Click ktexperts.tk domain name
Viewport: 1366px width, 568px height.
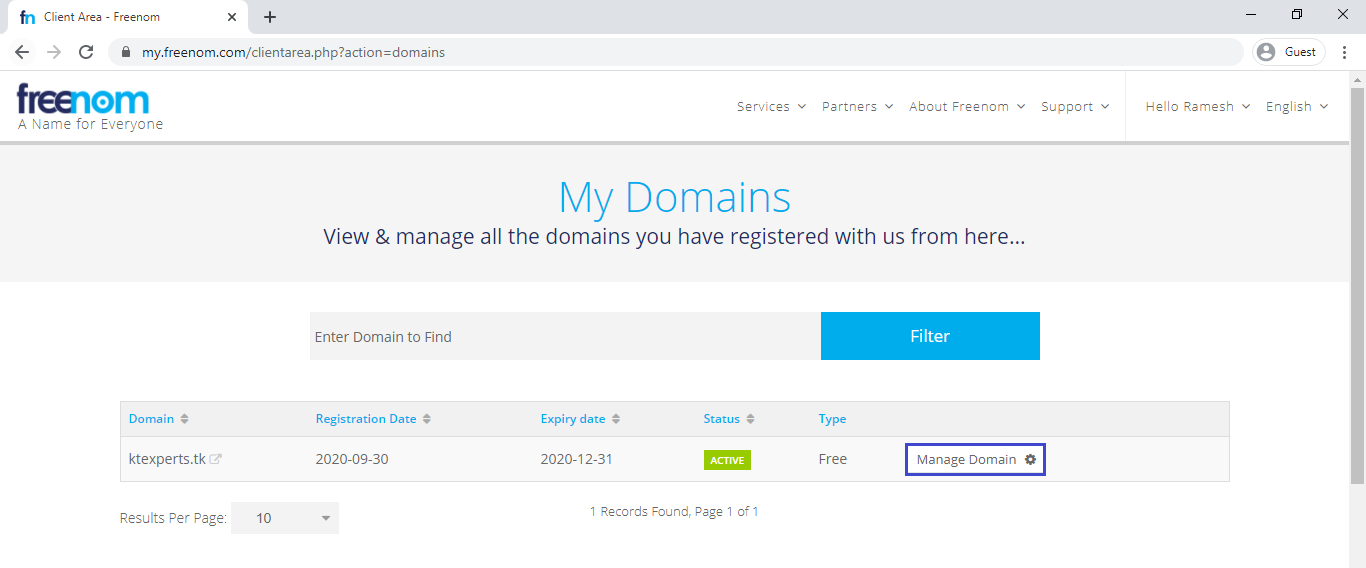coord(167,459)
